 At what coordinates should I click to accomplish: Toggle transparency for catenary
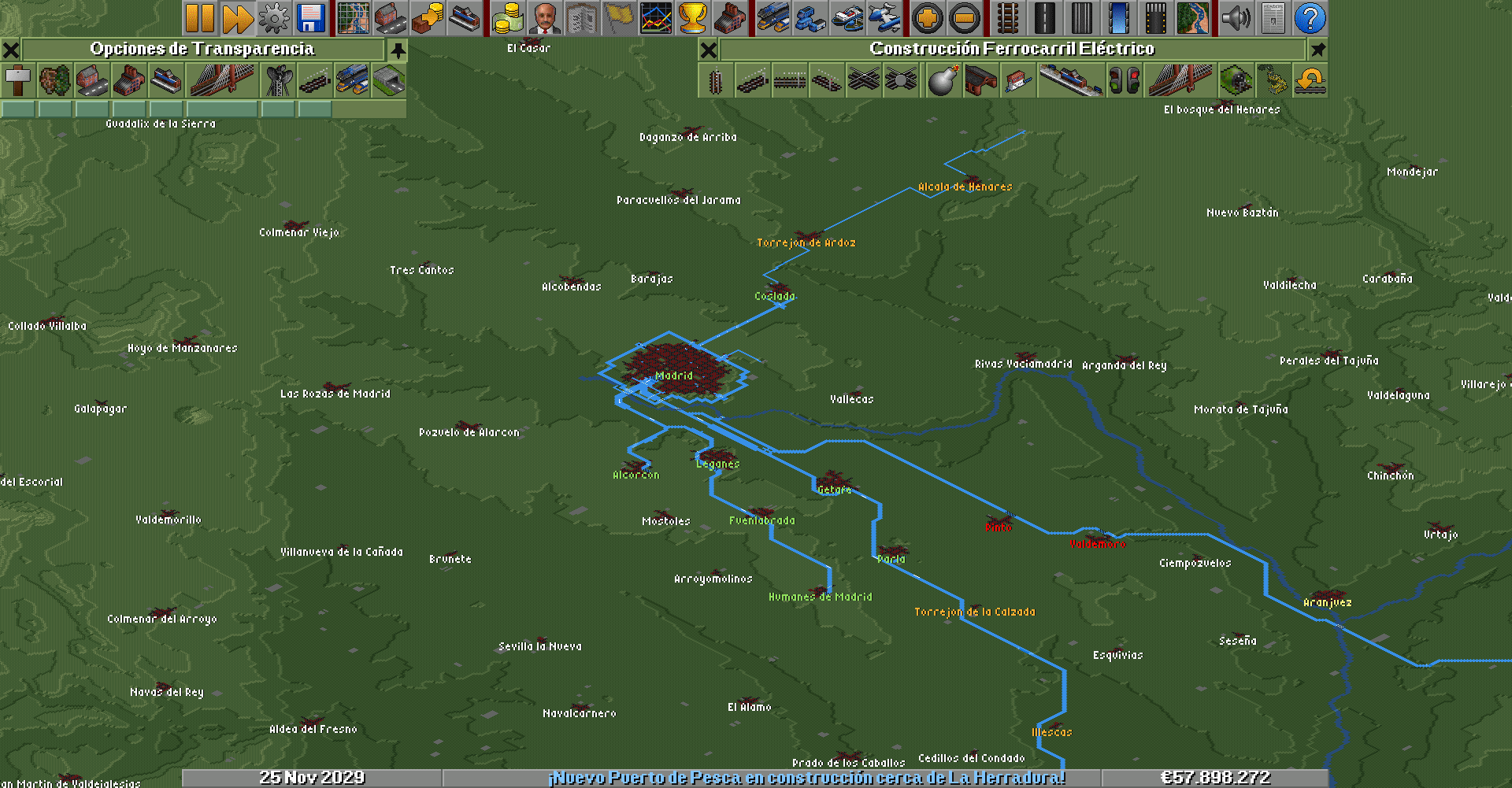pos(314,80)
